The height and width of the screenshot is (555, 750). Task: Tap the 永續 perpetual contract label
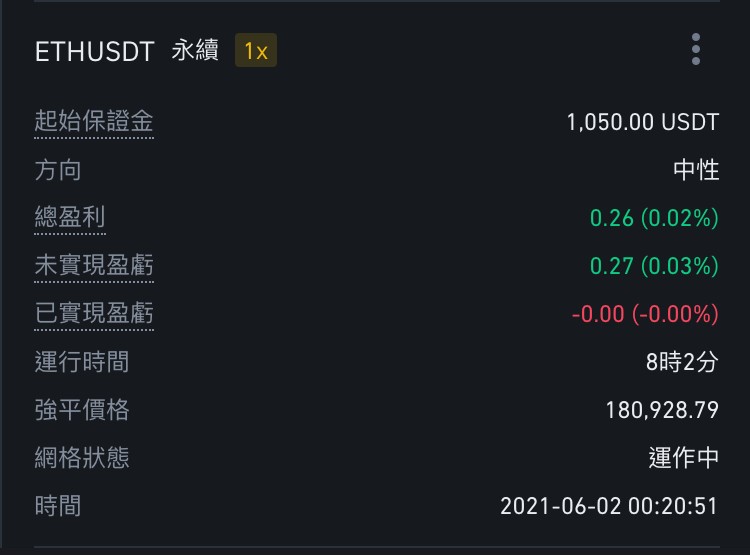(195, 50)
